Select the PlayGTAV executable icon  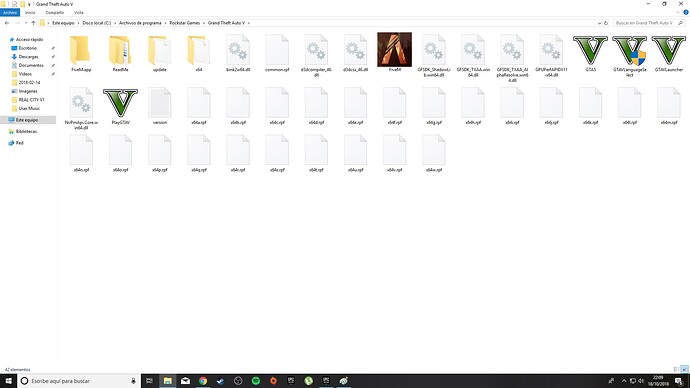(120, 103)
